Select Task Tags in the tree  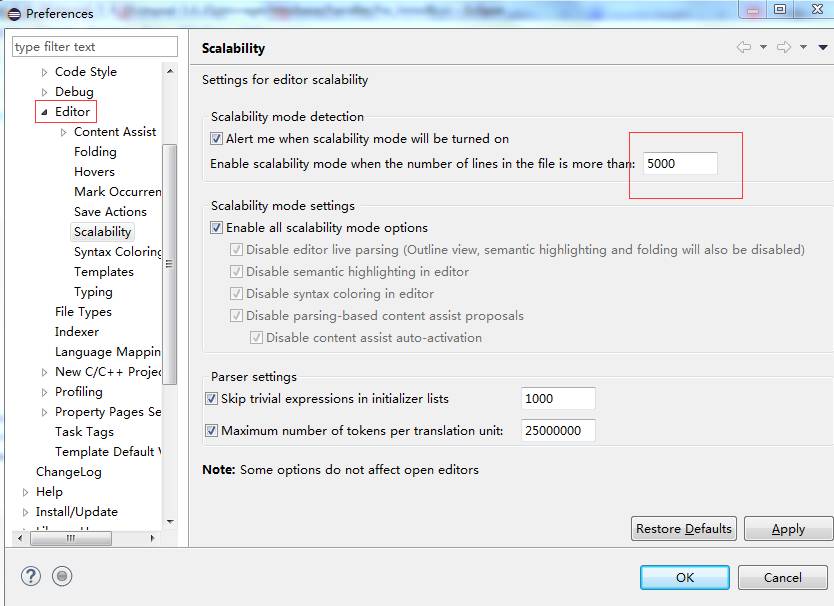(x=84, y=431)
